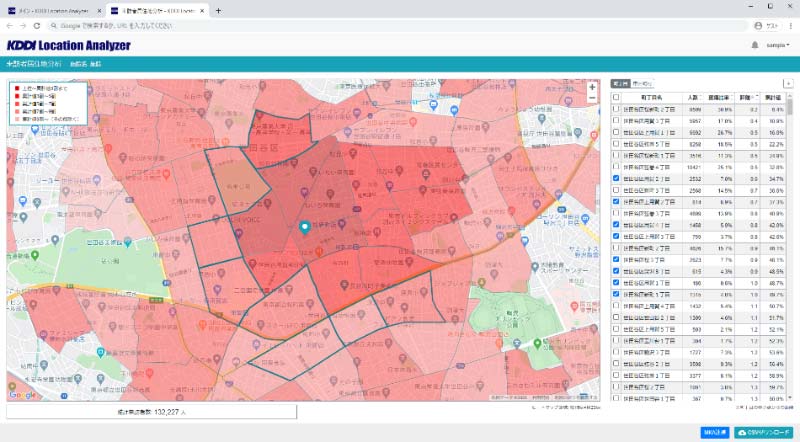The image size is (800, 442).
Task: Click the KDDI Location Analyzer logo
Action: pos(68,46)
